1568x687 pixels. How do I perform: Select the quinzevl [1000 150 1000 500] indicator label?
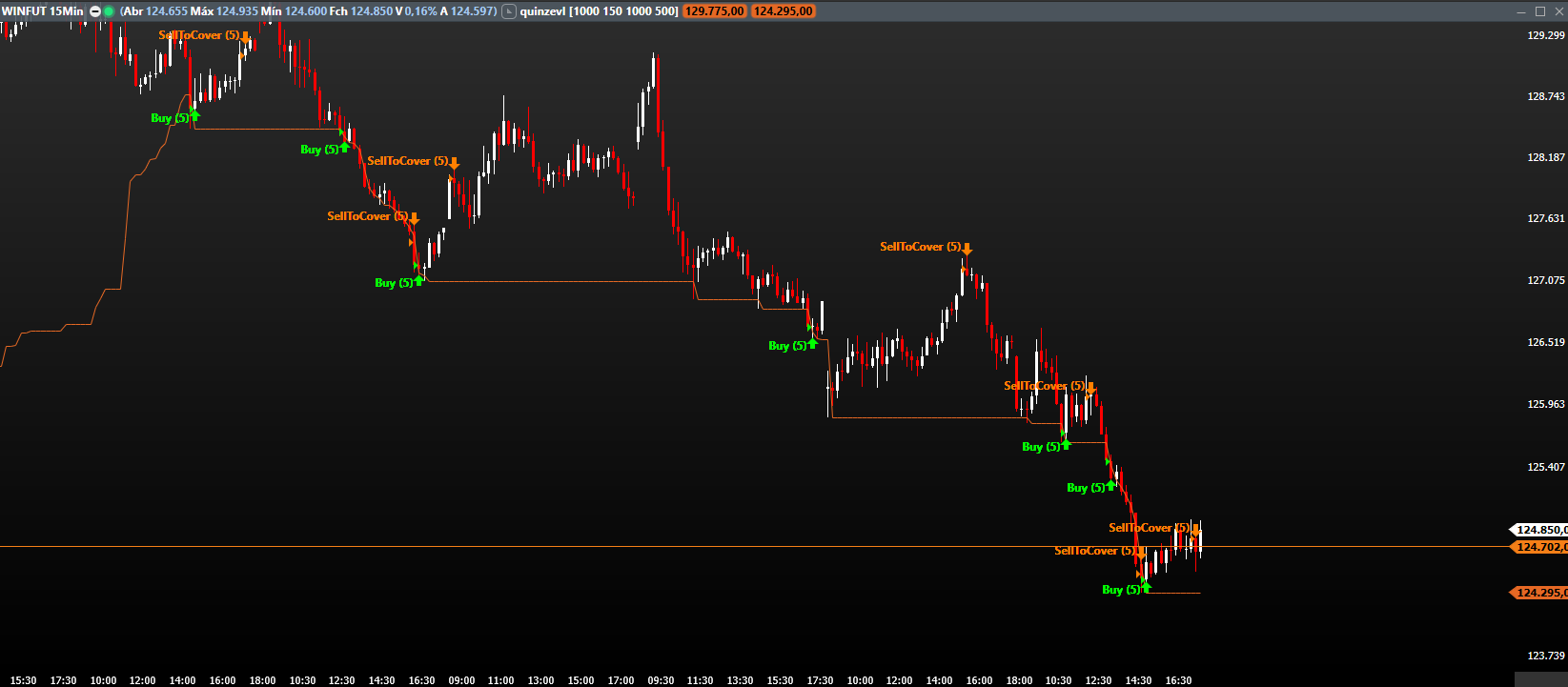click(x=599, y=11)
